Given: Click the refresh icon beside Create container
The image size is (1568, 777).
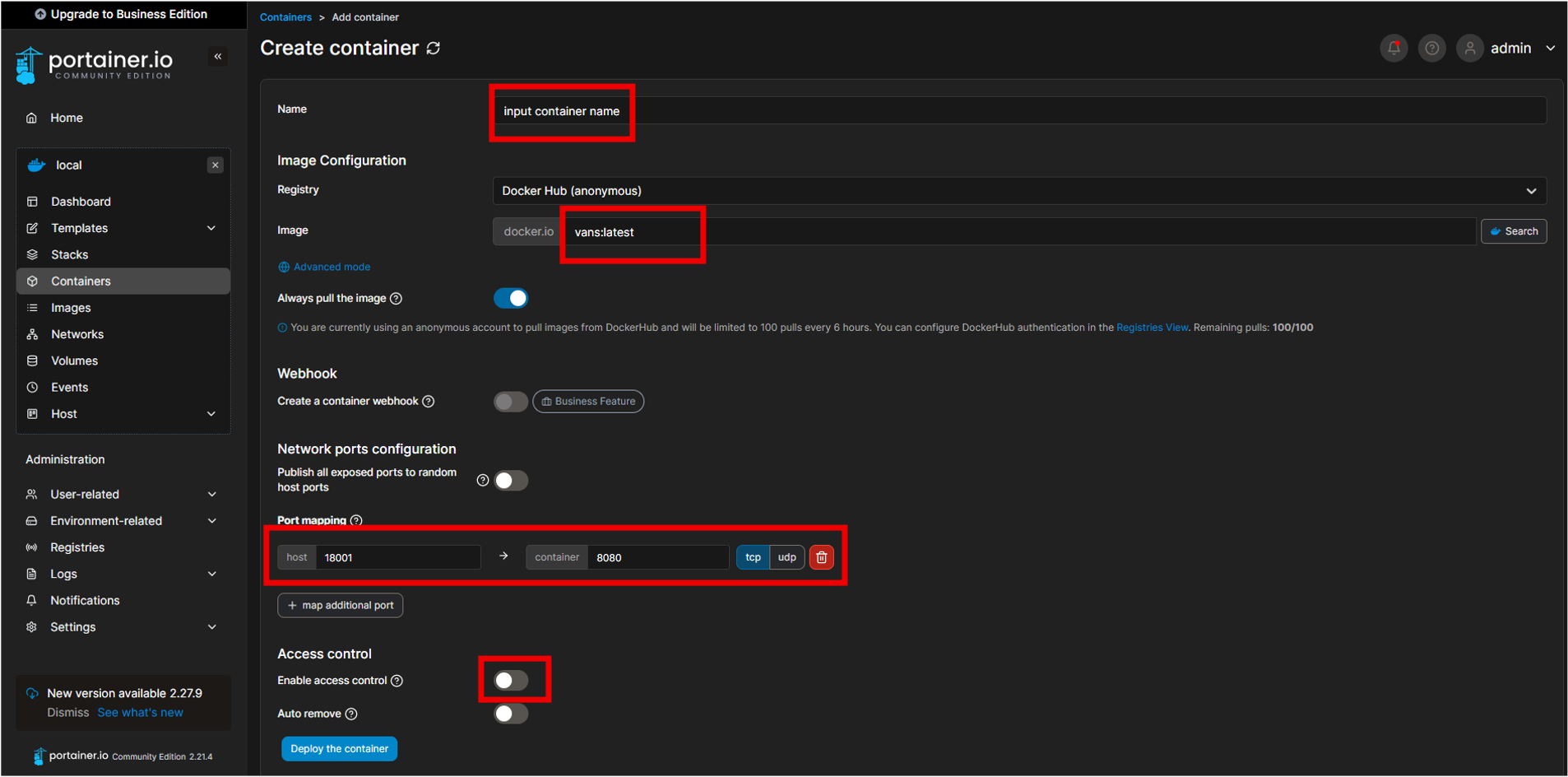Looking at the screenshot, I should [x=434, y=49].
